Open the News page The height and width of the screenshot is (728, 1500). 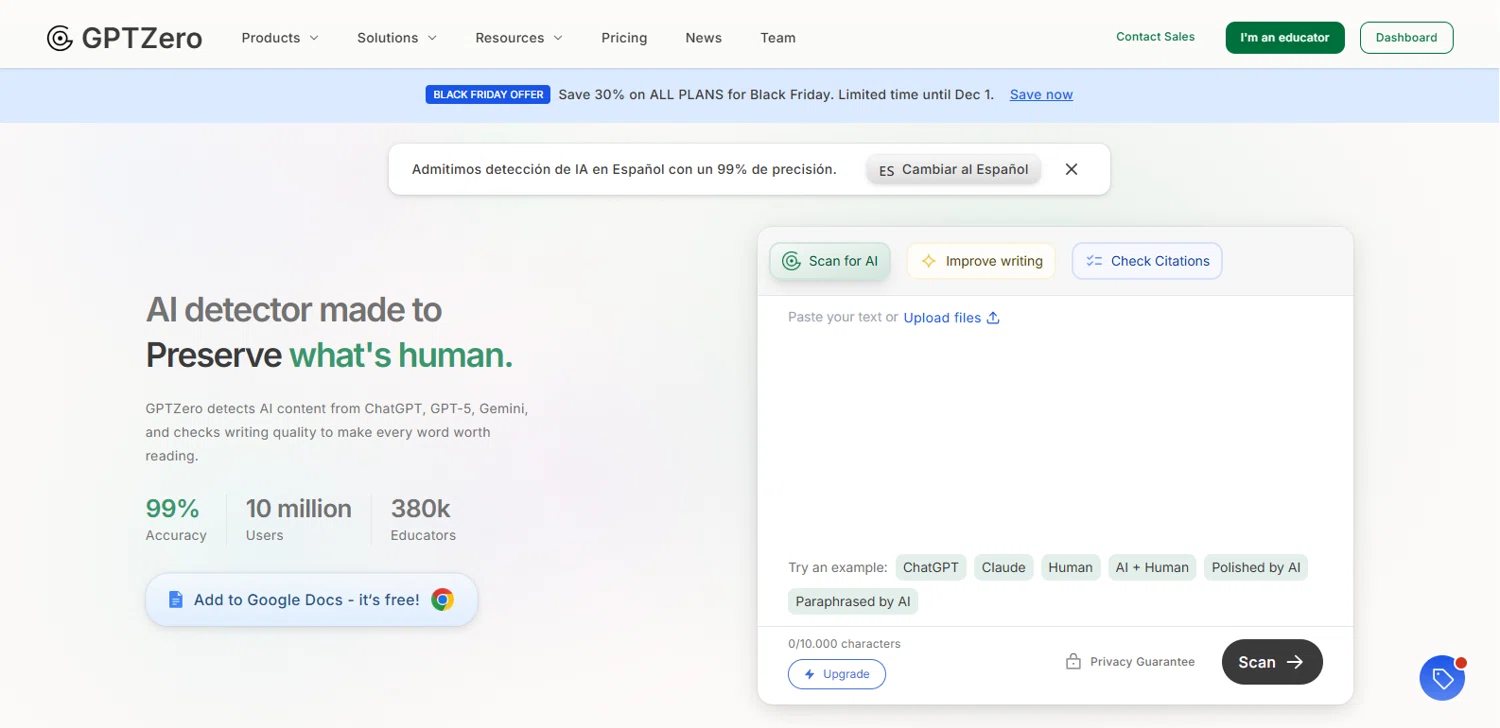[x=703, y=38]
